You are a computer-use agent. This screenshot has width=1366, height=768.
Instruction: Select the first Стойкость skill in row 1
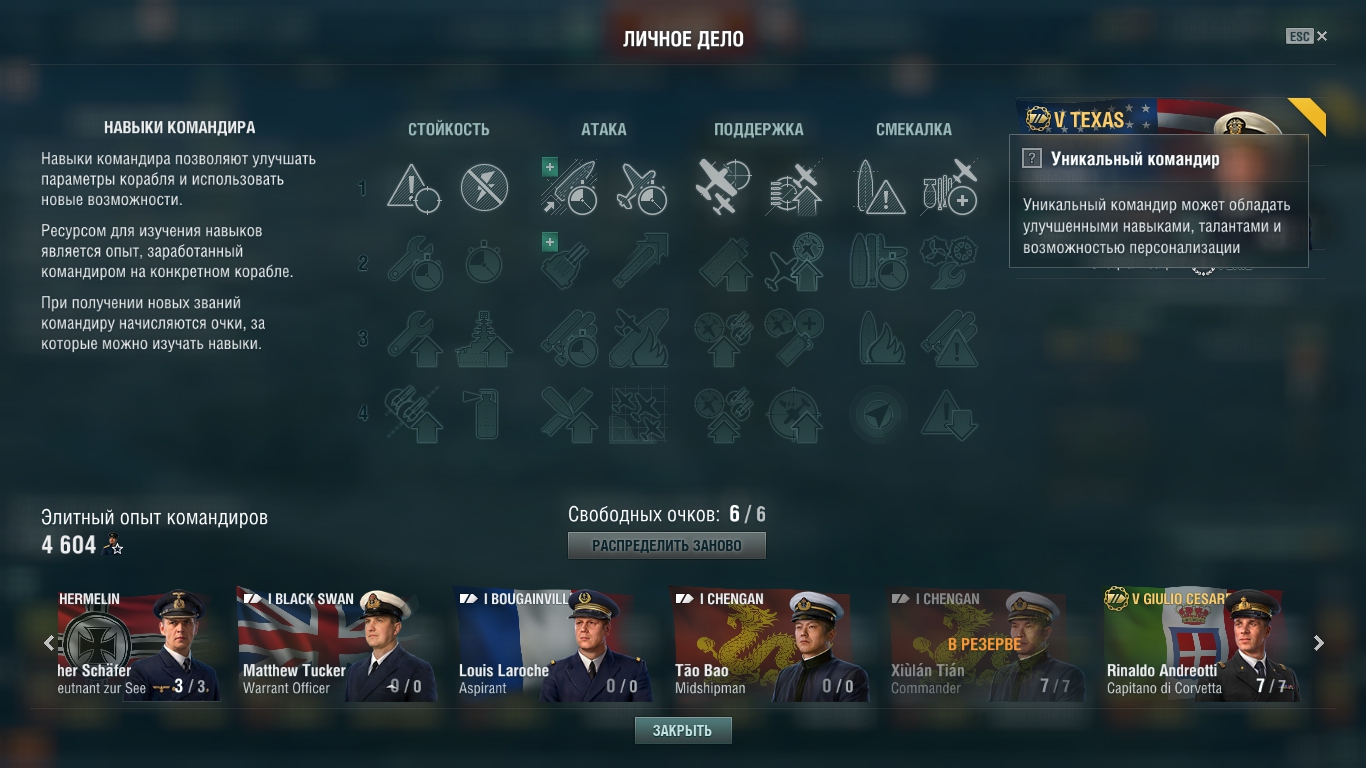click(x=414, y=188)
